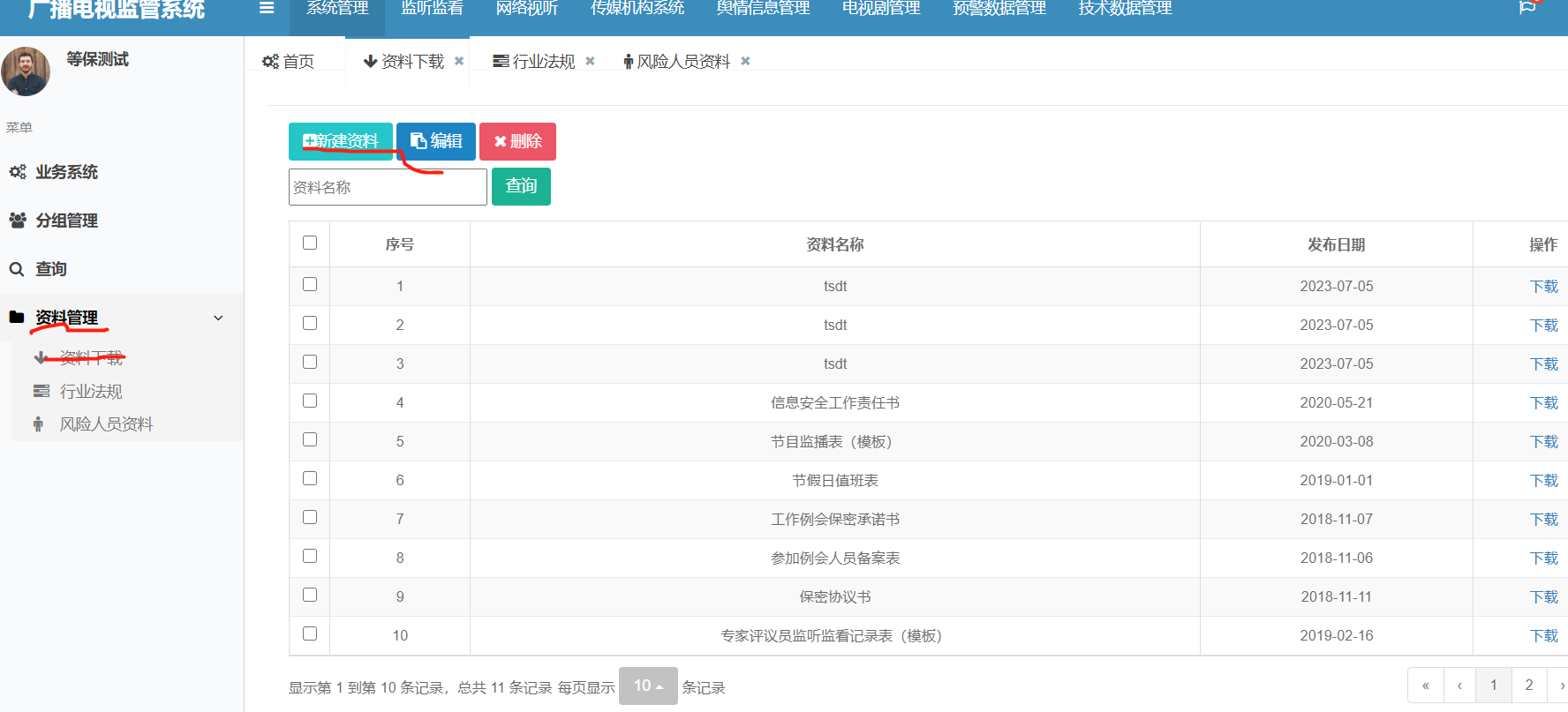Check the checkbox for row 2
Image resolution: width=1568 pixels, height=712 pixels.
(310, 323)
